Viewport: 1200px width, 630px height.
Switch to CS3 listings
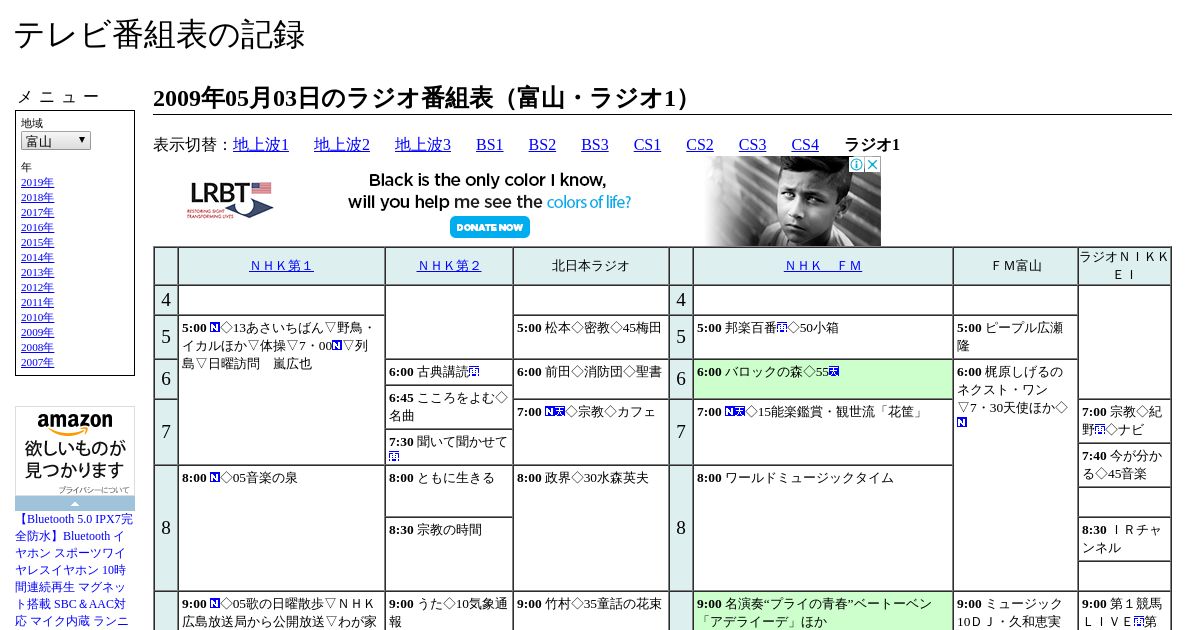(752, 145)
